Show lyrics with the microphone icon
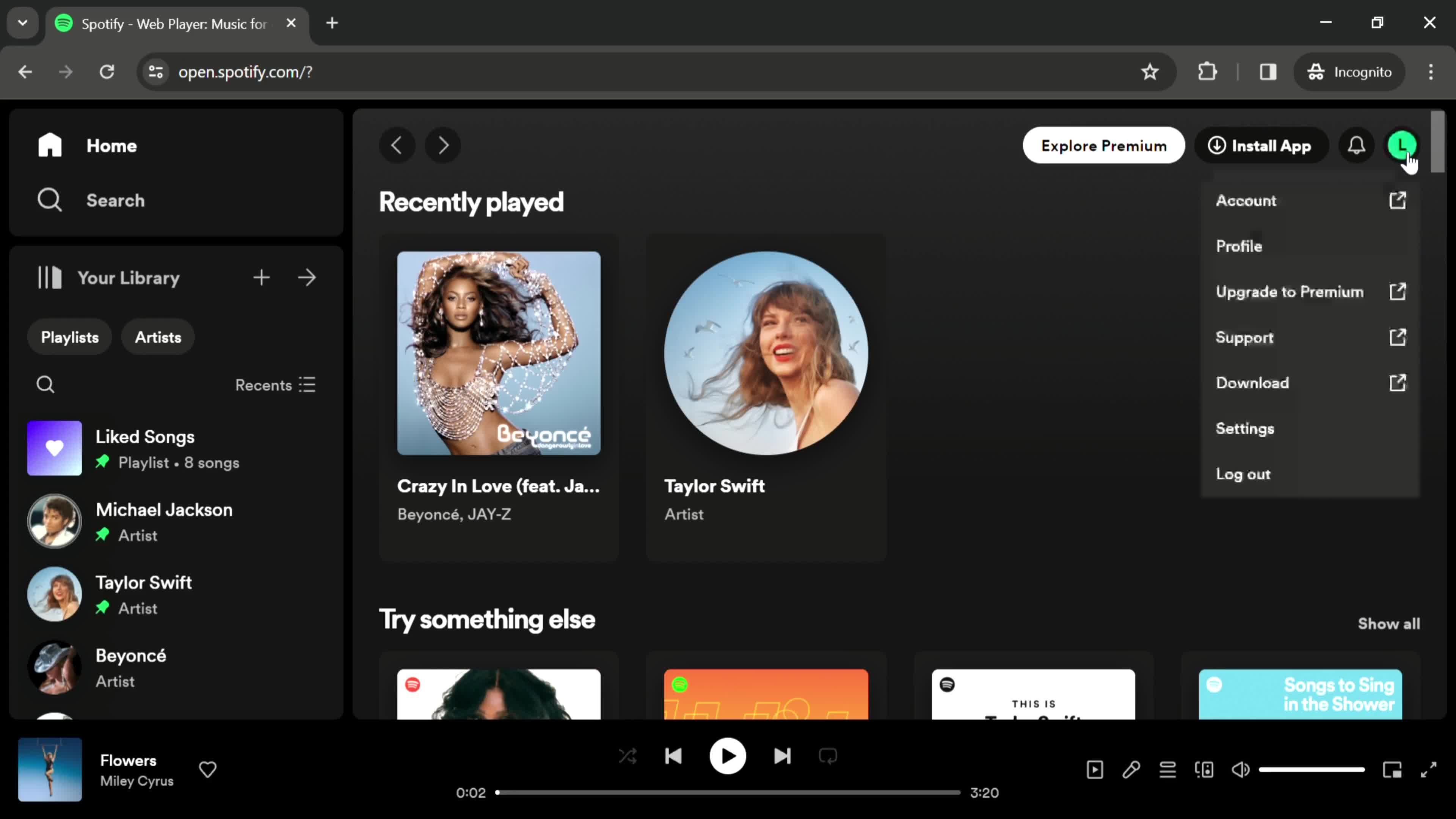1456x819 pixels. tap(1131, 769)
